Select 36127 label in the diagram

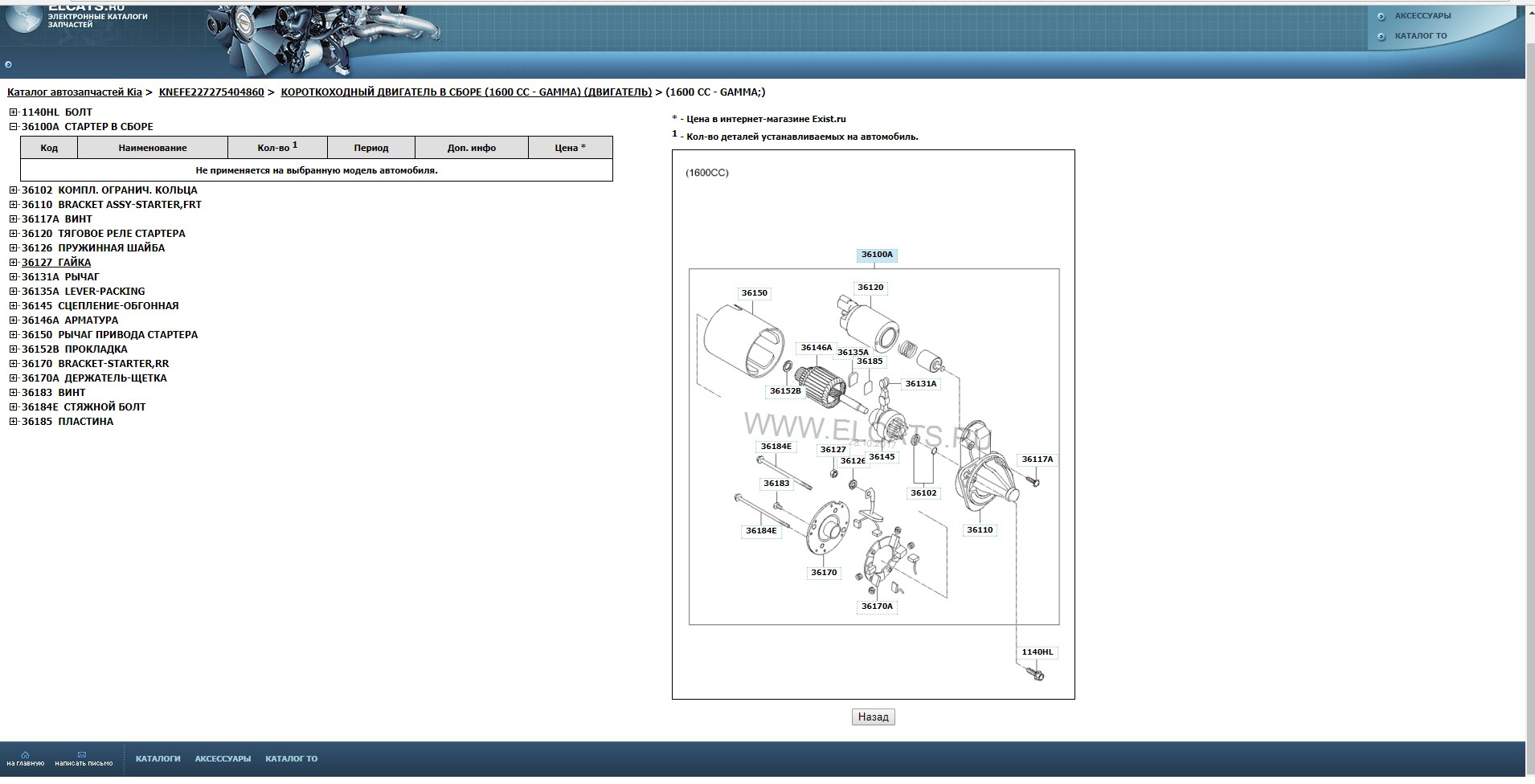pyautogui.click(x=833, y=450)
